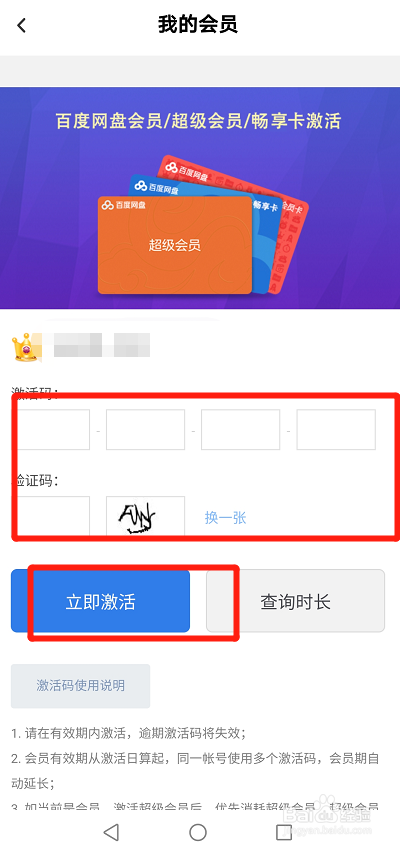
Task: Focus the third activation code box
Action: pyautogui.click(x=241, y=429)
